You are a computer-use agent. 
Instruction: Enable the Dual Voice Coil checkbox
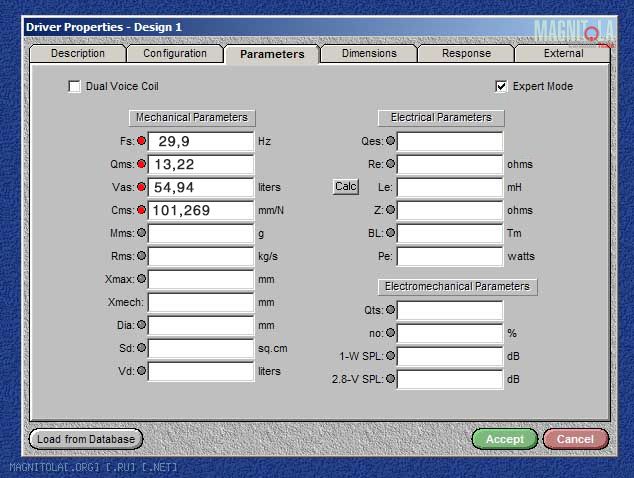pos(74,87)
